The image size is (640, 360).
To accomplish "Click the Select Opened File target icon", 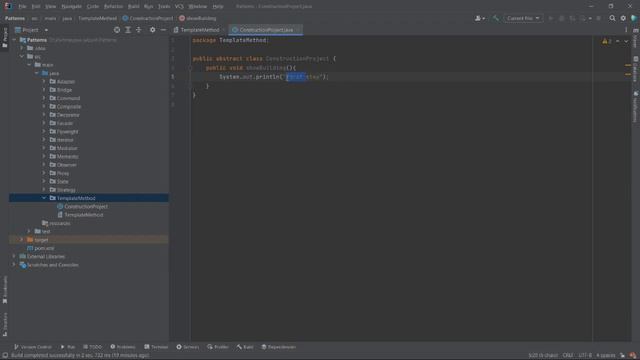I will pos(117,30).
